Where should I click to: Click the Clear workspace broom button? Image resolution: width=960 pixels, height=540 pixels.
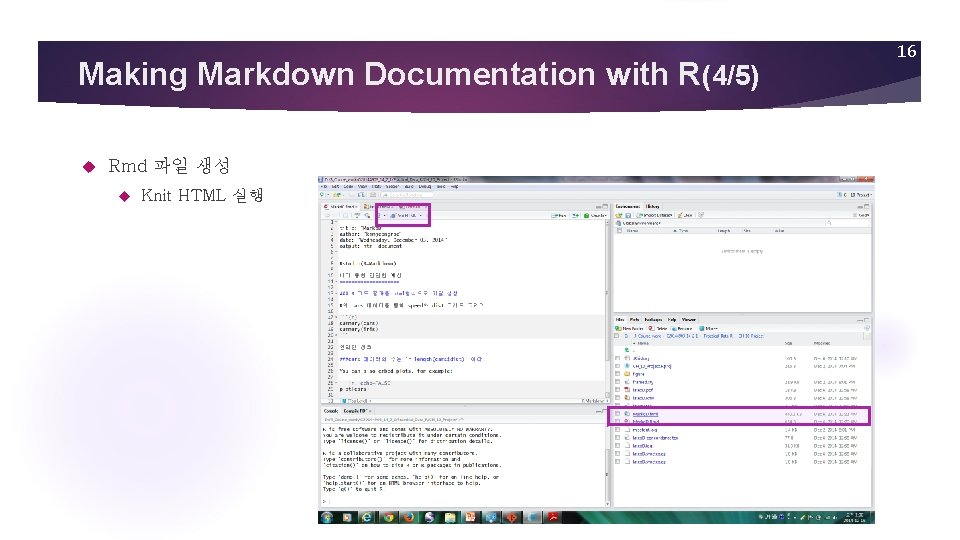point(685,216)
